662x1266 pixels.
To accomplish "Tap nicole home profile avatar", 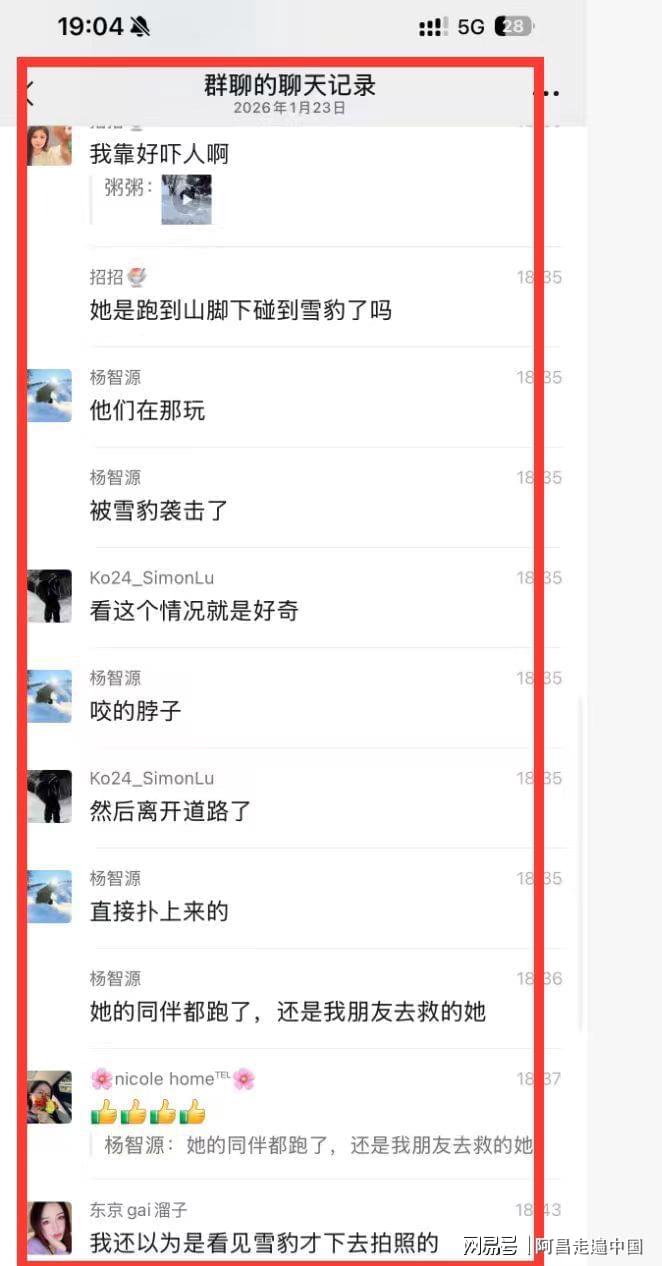I will click(x=49, y=1097).
